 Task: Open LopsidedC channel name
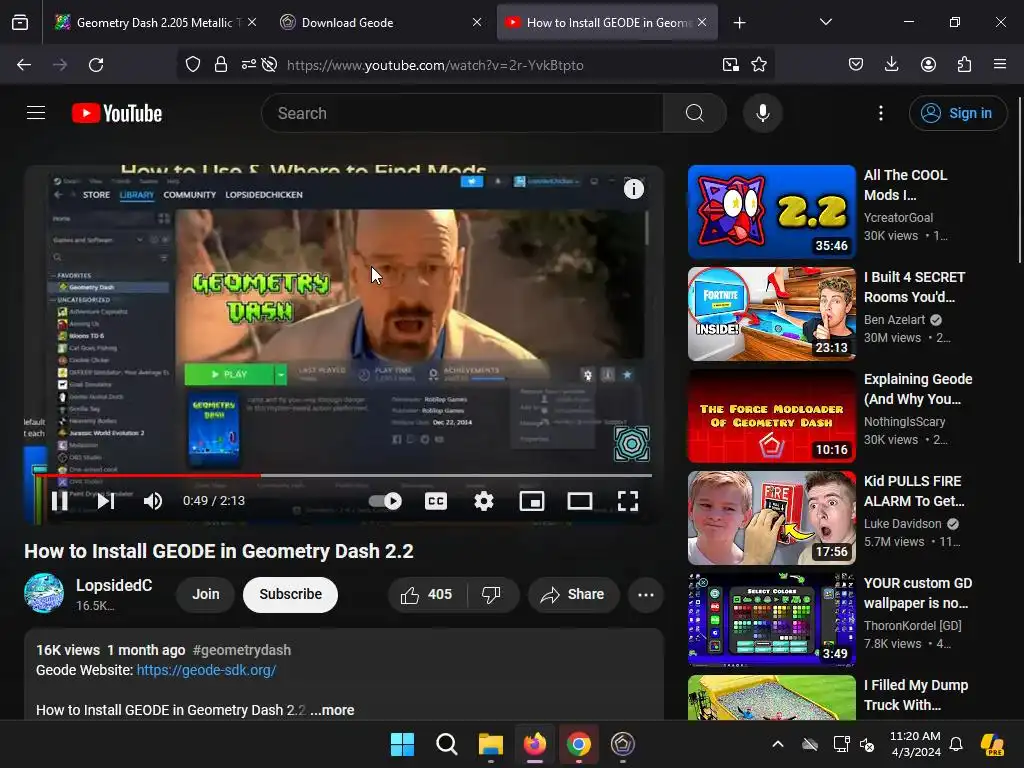114,585
